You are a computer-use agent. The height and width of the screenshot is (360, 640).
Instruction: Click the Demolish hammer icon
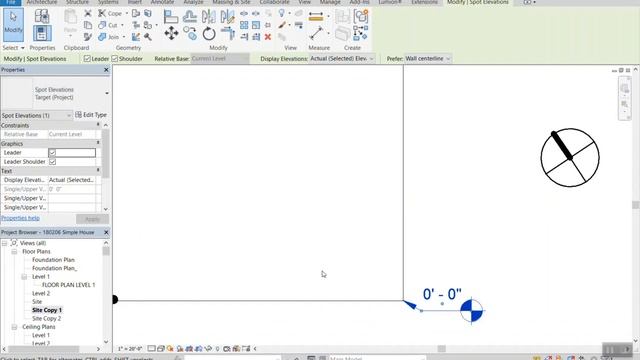148,37
